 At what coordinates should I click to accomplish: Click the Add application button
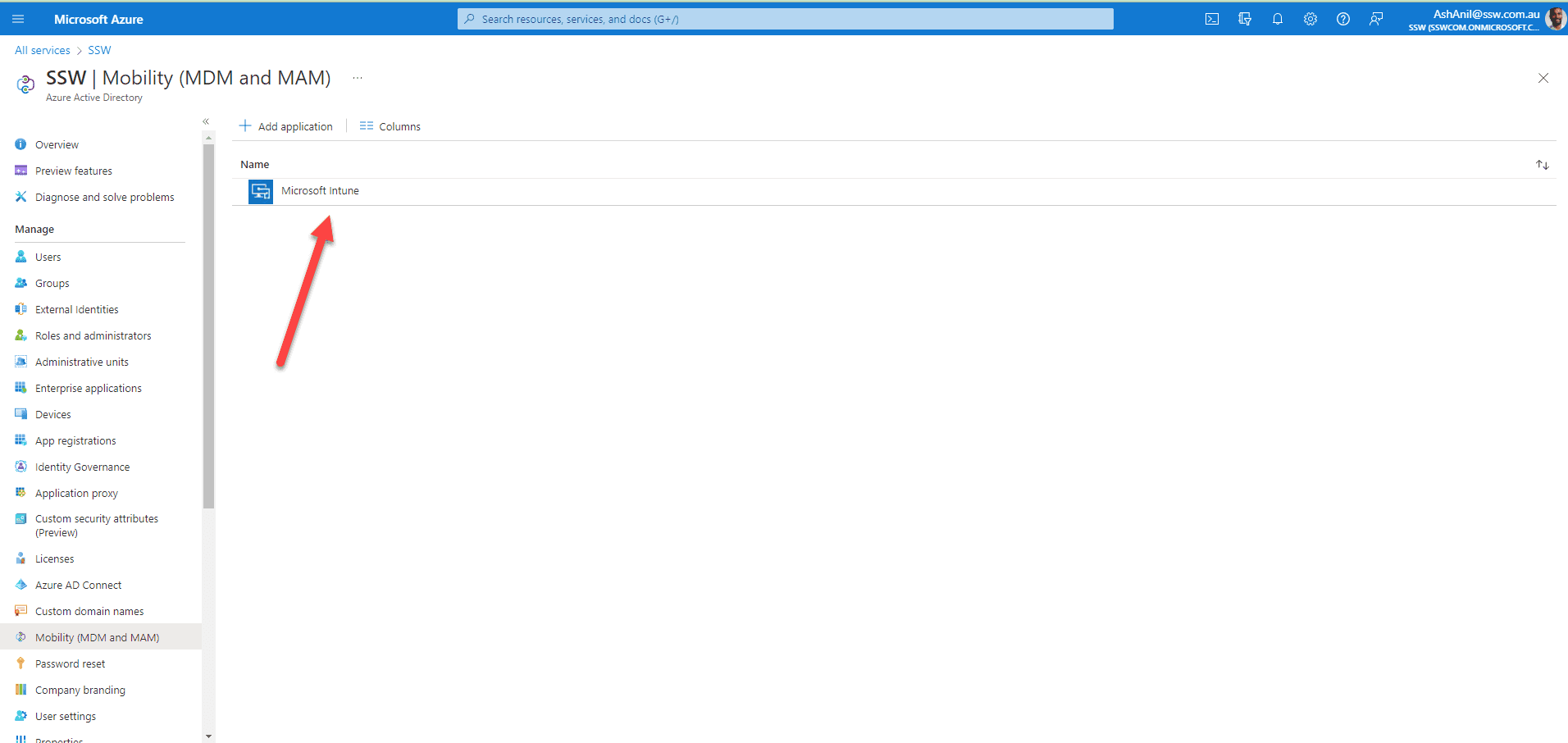[286, 126]
